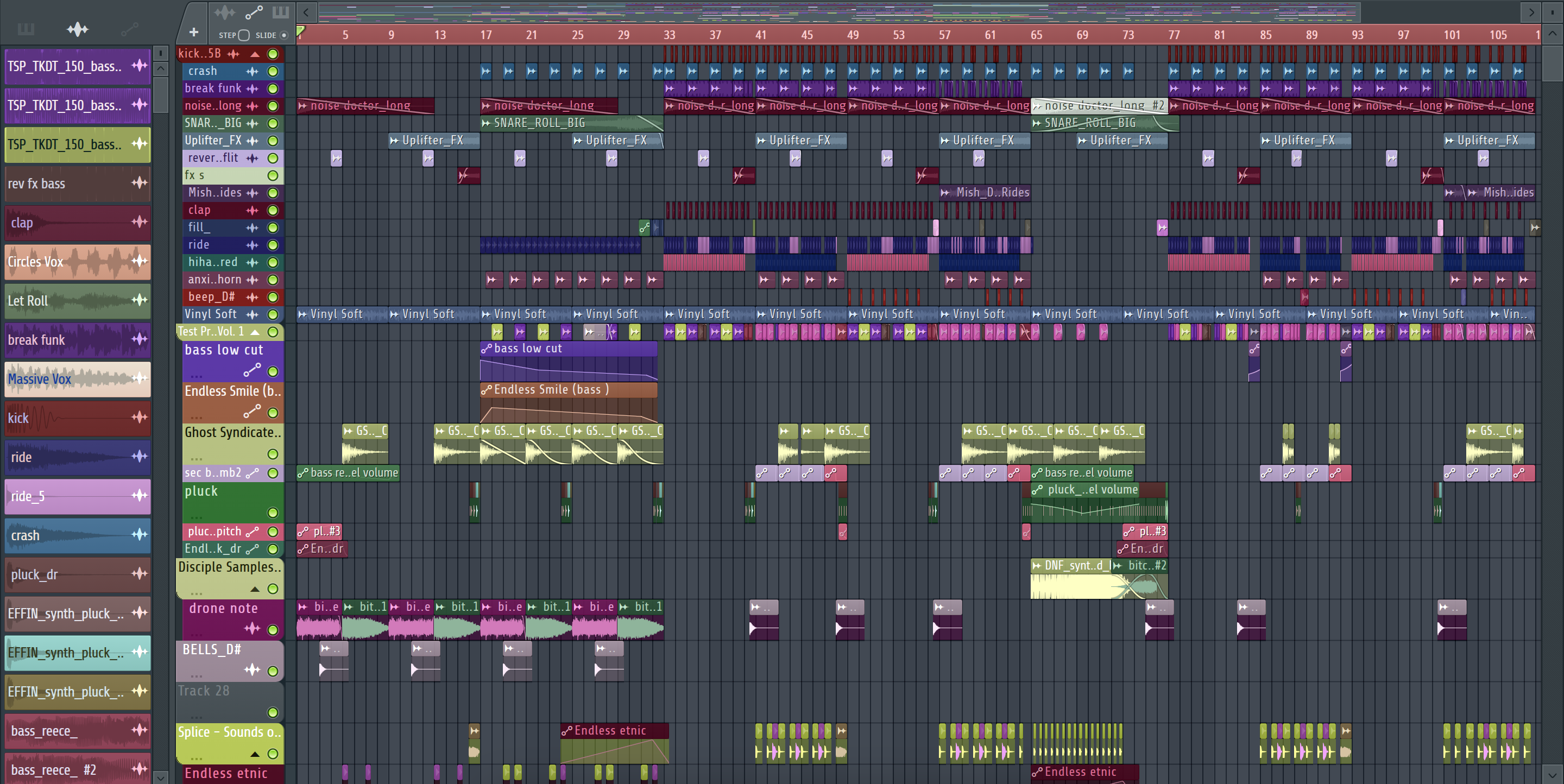Mute the pluck track
This screenshot has width=1564, height=784.
[x=273, y=513]
